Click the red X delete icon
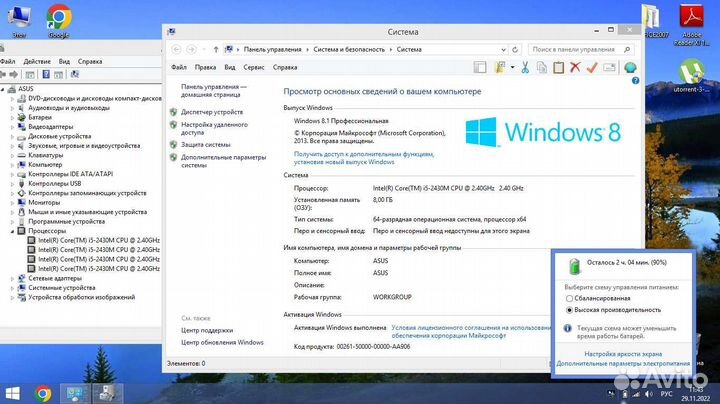Screen dimensions: 720x404 pos(575,67)
